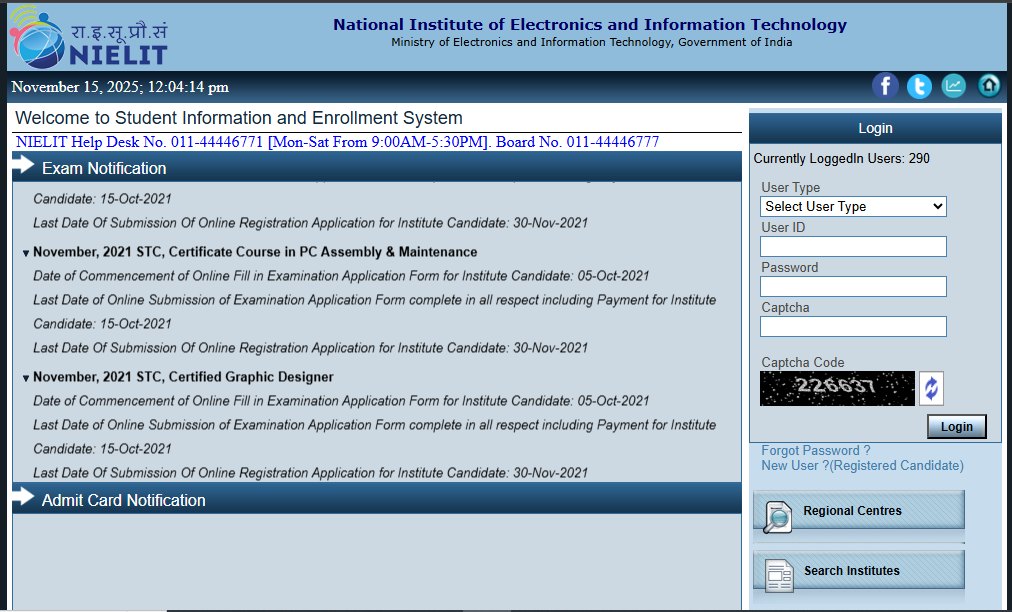Open the Admit Card Notification section header
The width and height of the screenshot is (1012, 612).
(123, 500)
